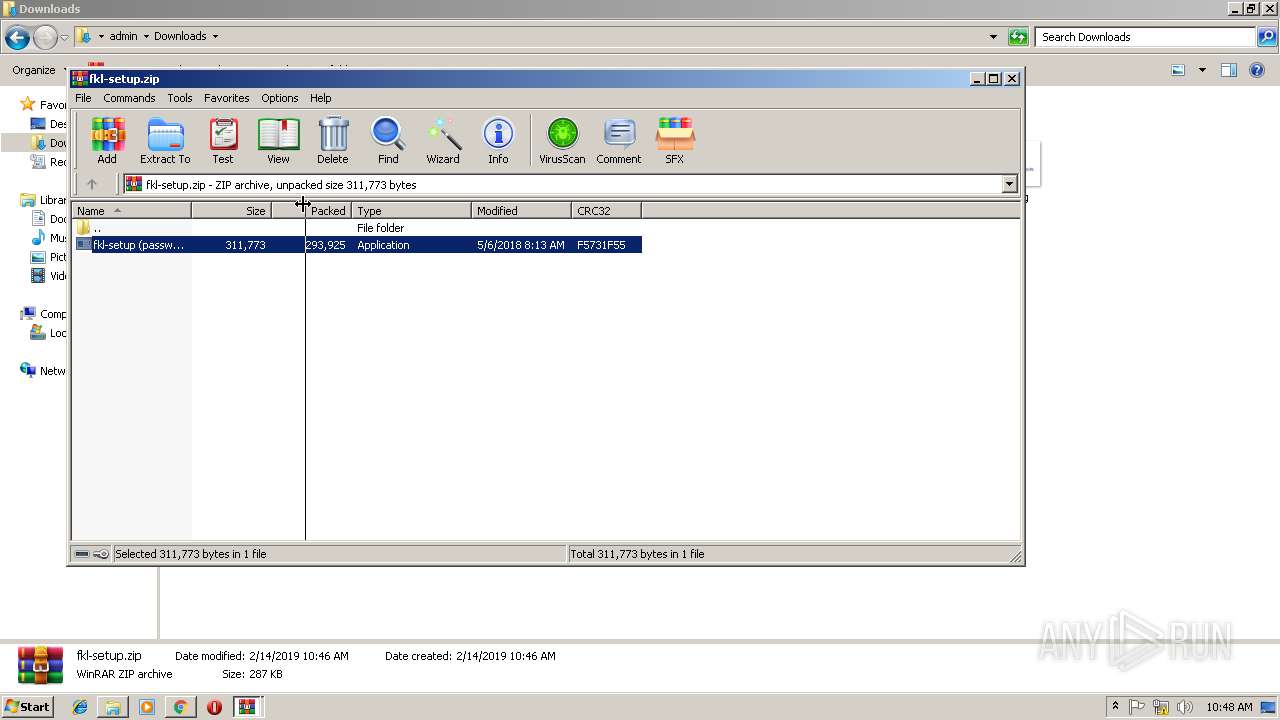Click the Search Downloads field

tap(1146, 37)
